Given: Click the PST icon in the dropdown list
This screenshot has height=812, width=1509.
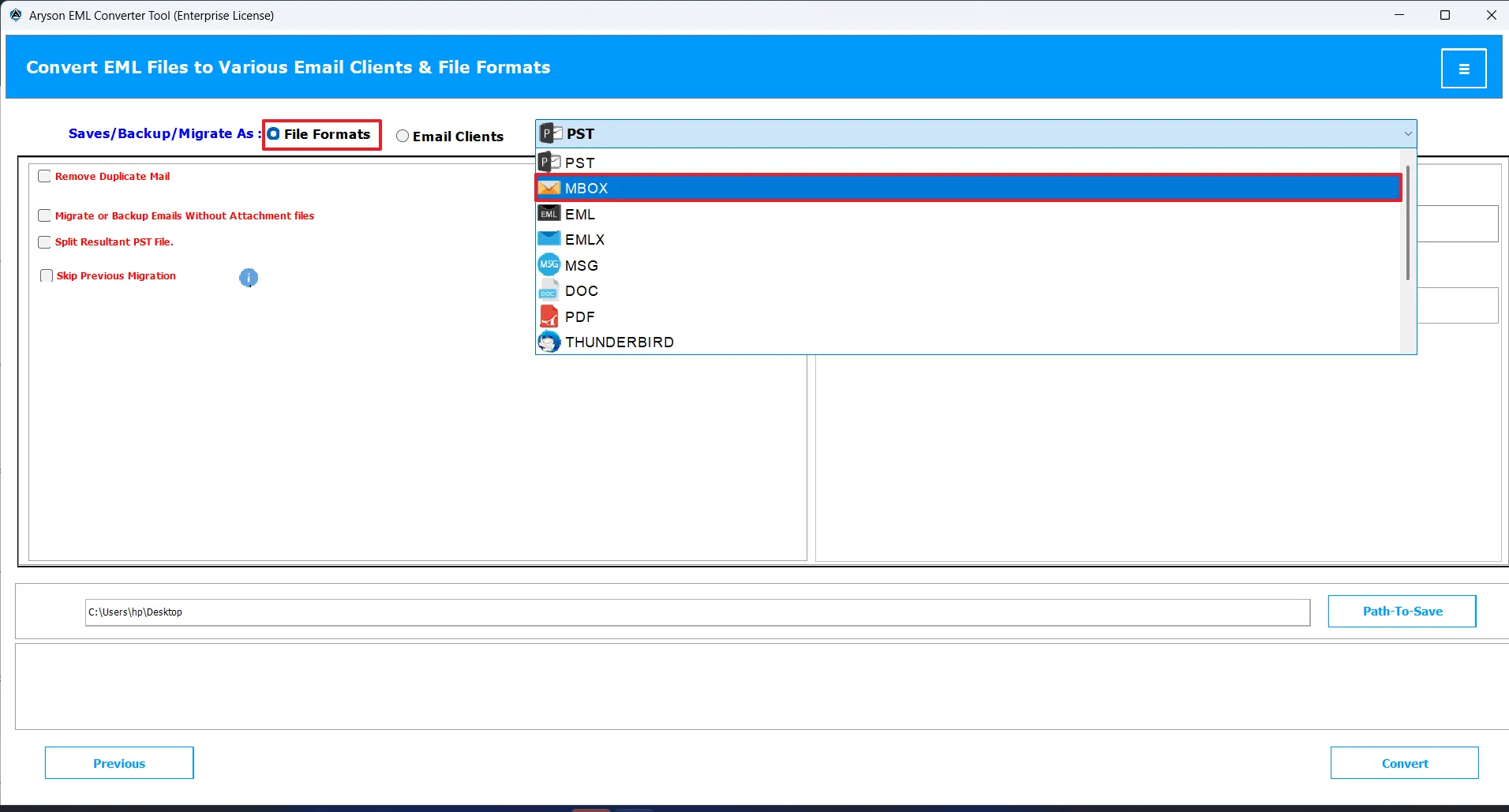Looking at the screenshot, I should click(549, 163).
